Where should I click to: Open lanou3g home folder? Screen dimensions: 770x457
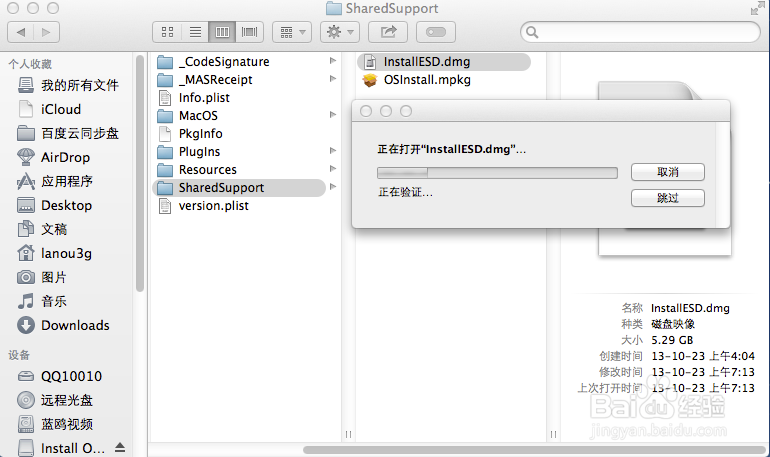(x=54, y=253)
